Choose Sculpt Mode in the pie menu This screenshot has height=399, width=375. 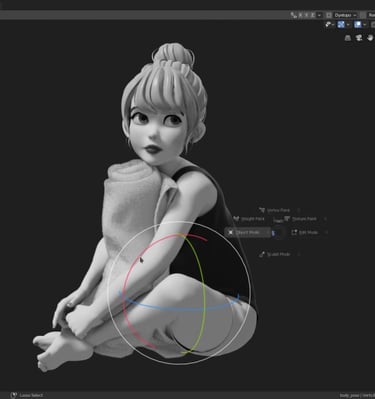click(280, 254)
